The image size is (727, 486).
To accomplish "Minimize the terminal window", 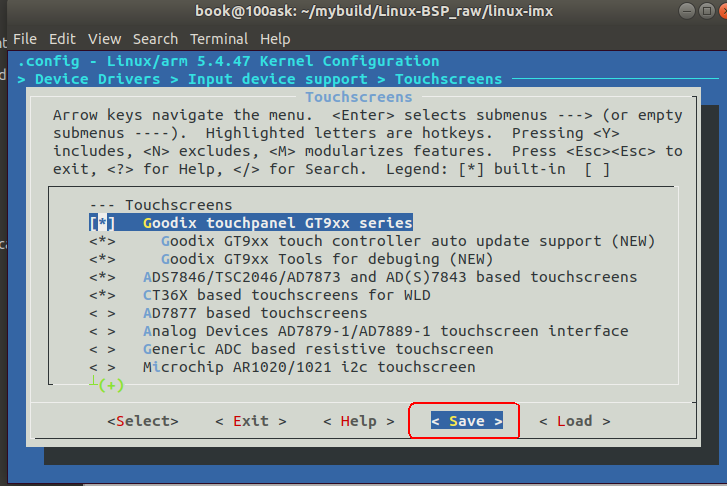I will pos(687,11).
